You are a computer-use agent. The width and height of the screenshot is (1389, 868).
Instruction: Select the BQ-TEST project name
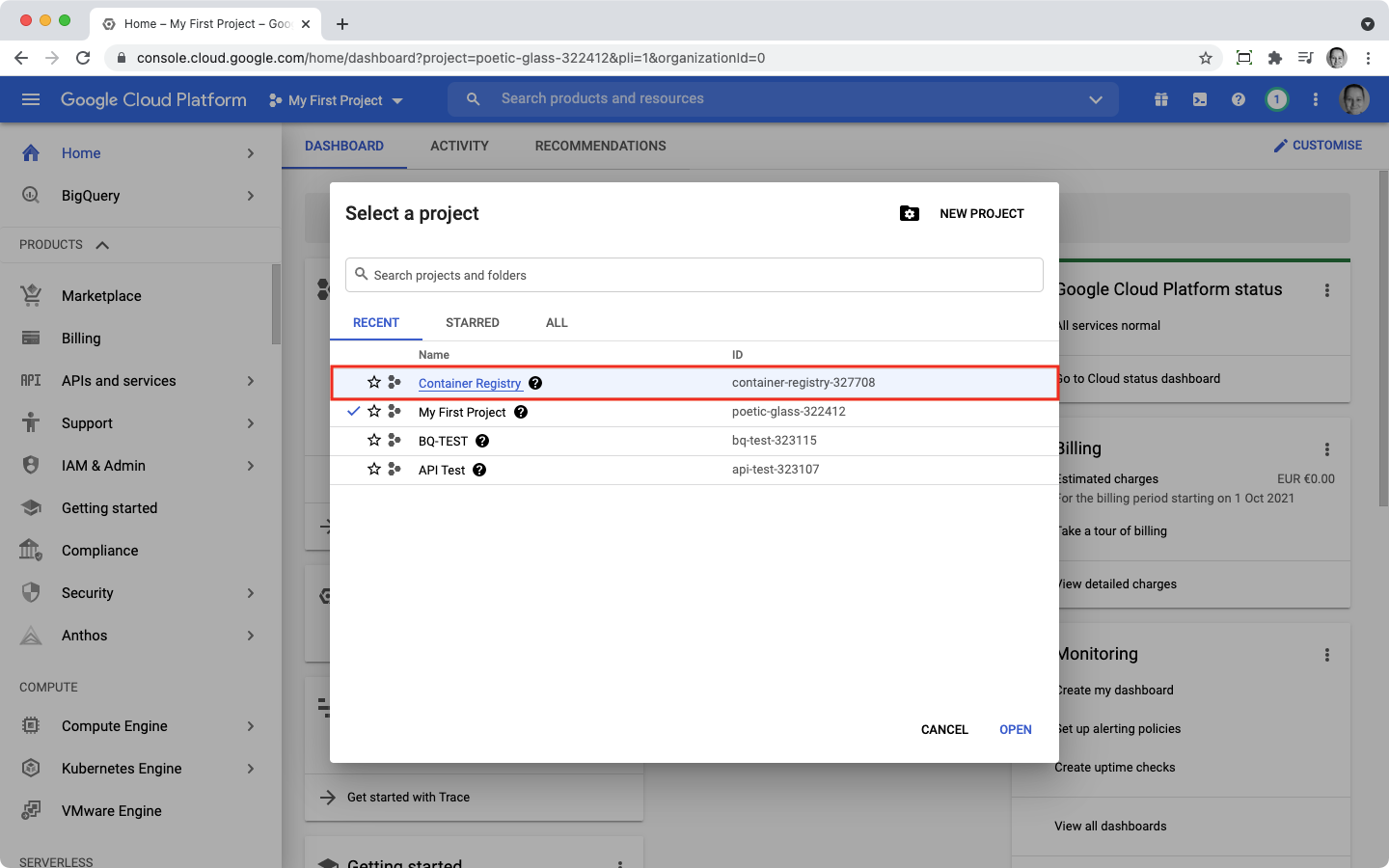click(x=443, y=441)
